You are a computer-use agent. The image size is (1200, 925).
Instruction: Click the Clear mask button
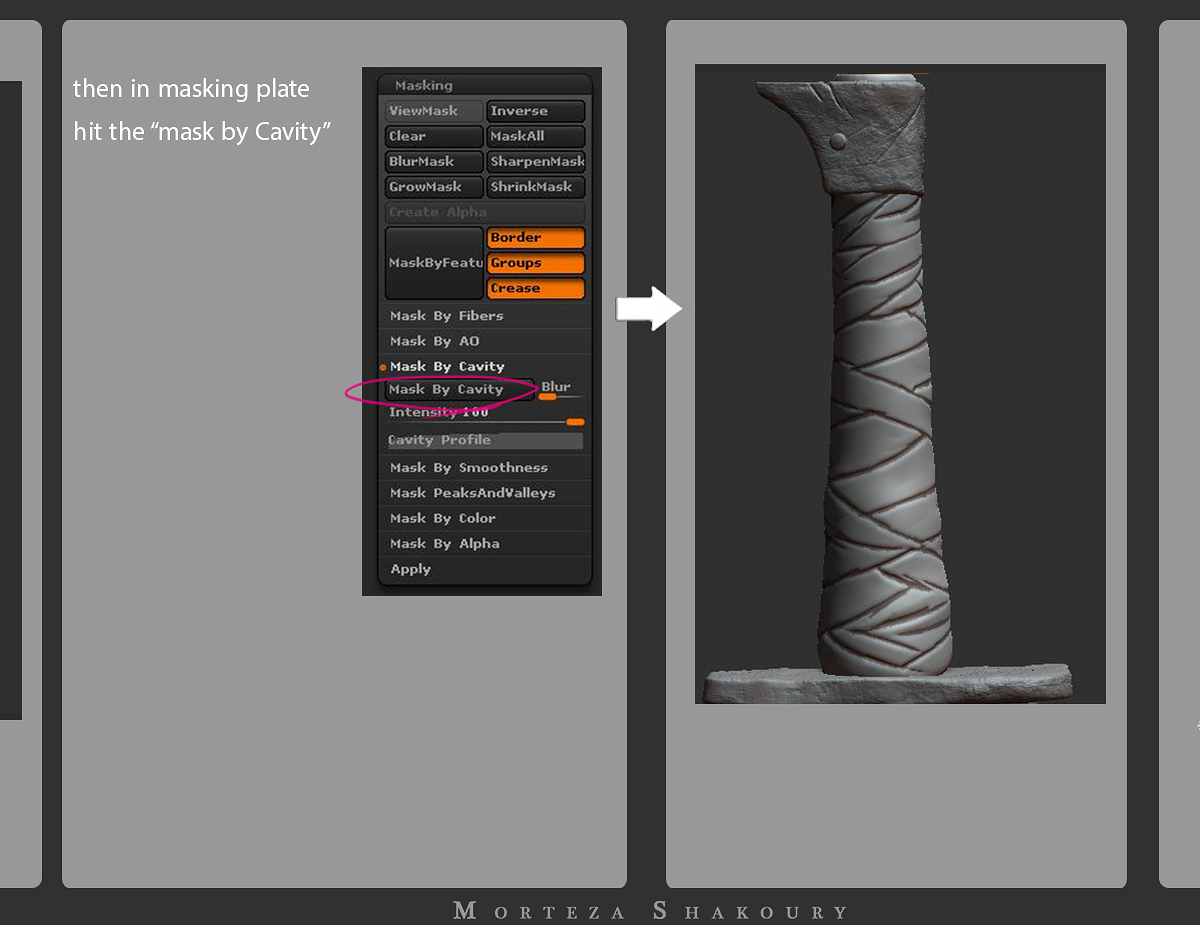point(434,136)
